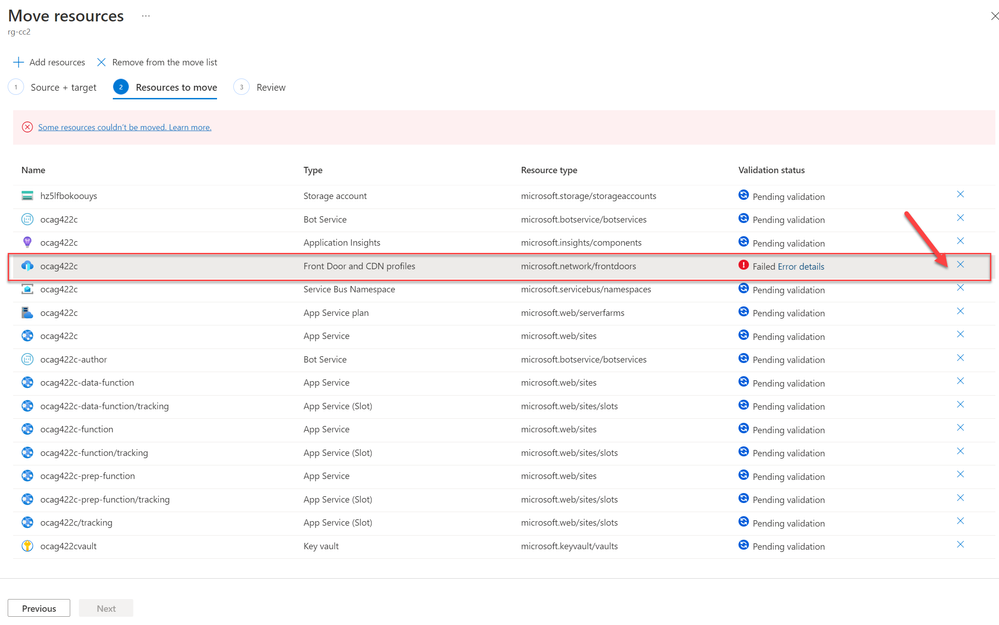The width and height of the screenshot is (999, 625).
Task: Remove the ocag422c-data-function row
Action: point(960,381)
